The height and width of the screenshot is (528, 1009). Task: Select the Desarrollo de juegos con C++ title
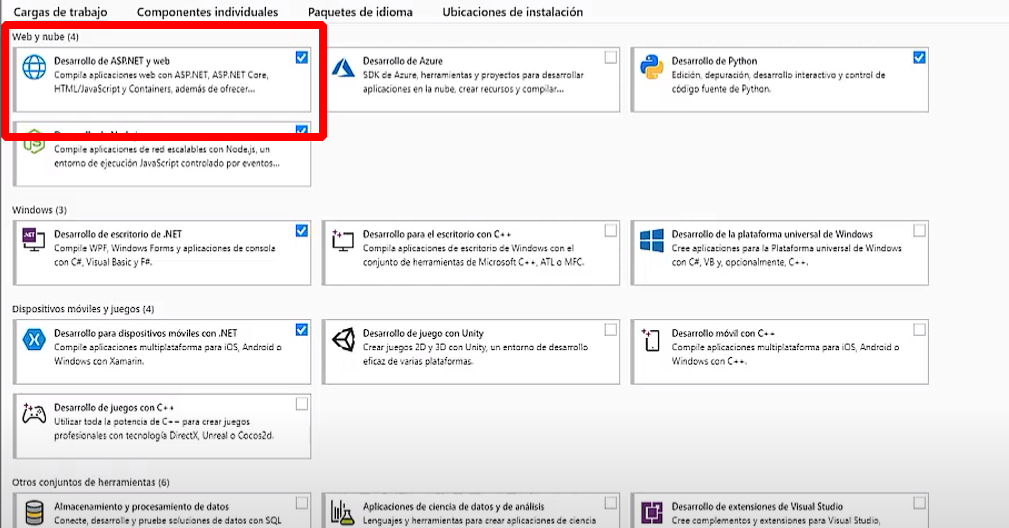114,408
